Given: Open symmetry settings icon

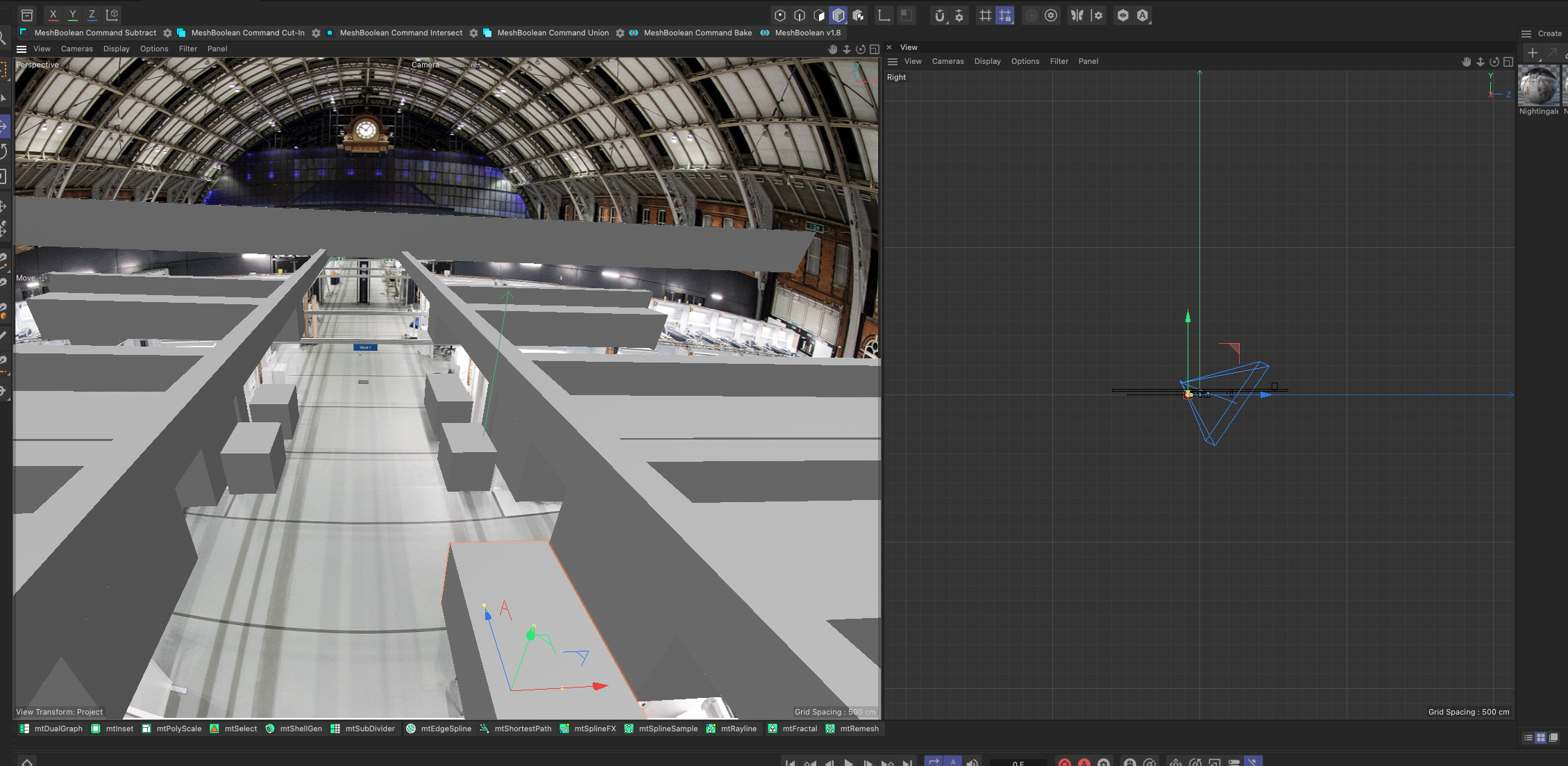Looking at the screenshot, I should (1097, 15).
